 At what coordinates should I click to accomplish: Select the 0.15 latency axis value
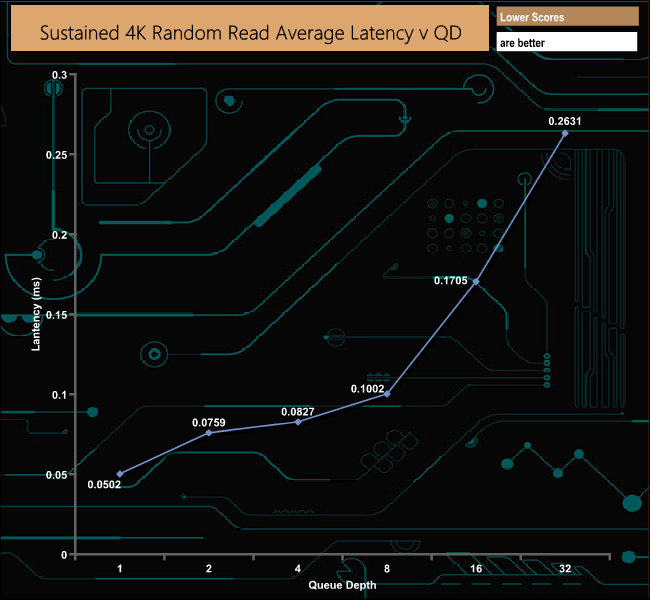[x=56, y=315]
